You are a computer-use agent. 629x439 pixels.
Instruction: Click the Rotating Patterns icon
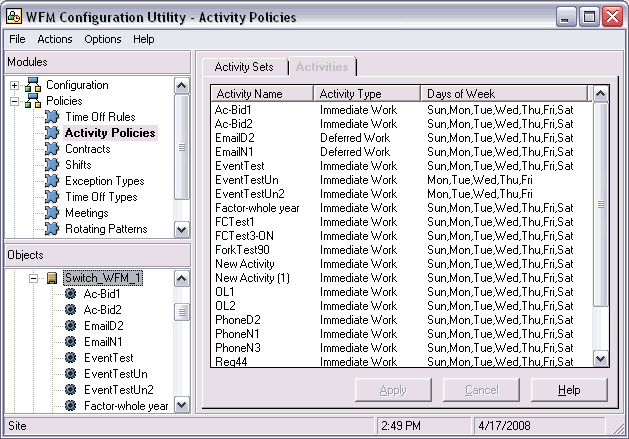(x=52, y=229)
